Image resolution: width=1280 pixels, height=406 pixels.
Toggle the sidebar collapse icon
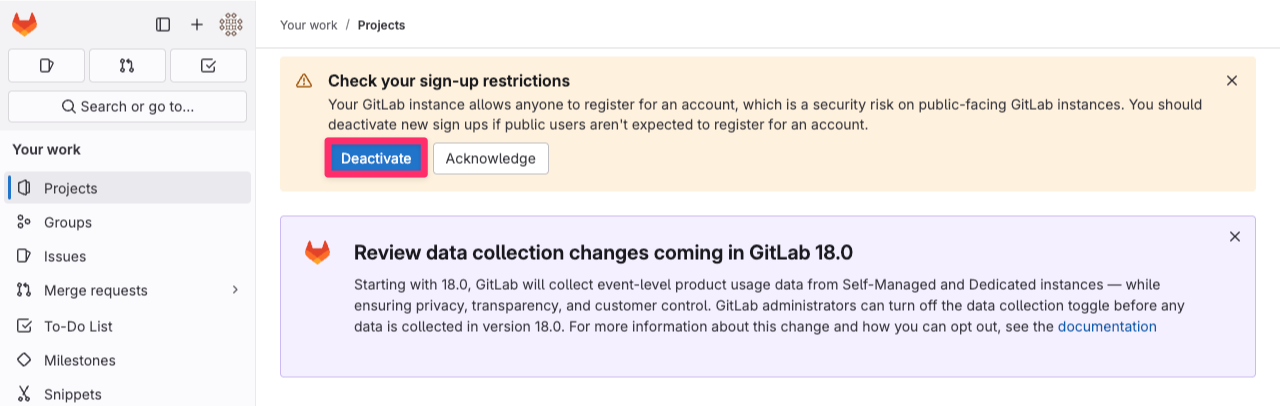(x=163, y=25)
